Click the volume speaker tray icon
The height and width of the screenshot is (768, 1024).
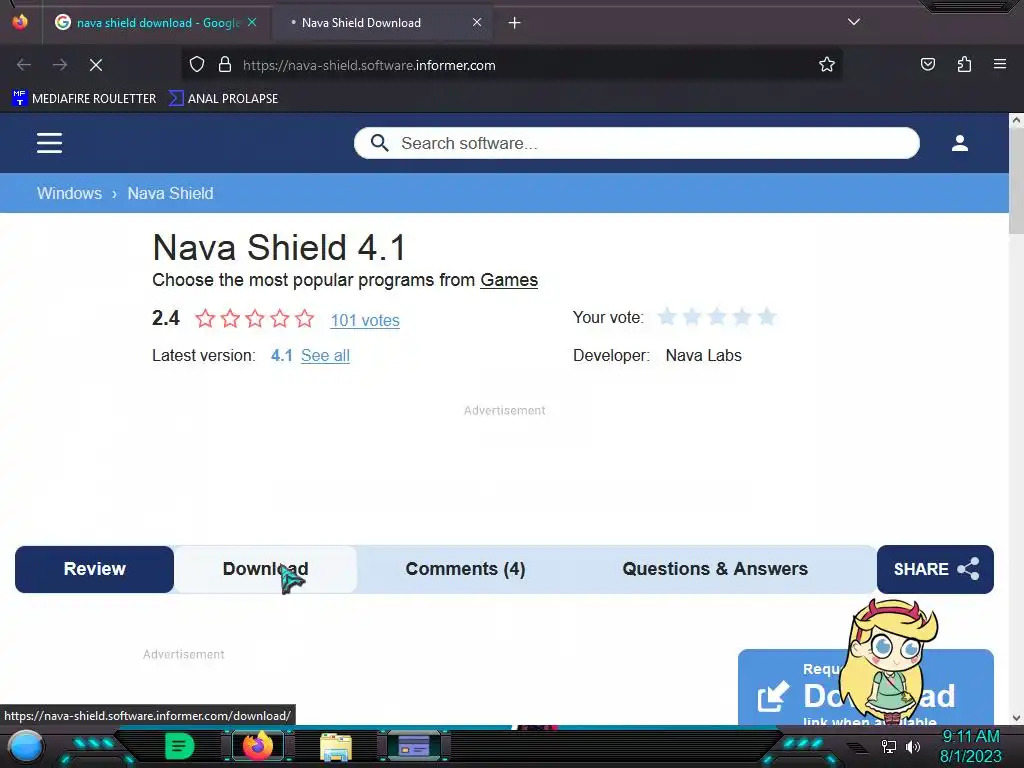(912, 746)
